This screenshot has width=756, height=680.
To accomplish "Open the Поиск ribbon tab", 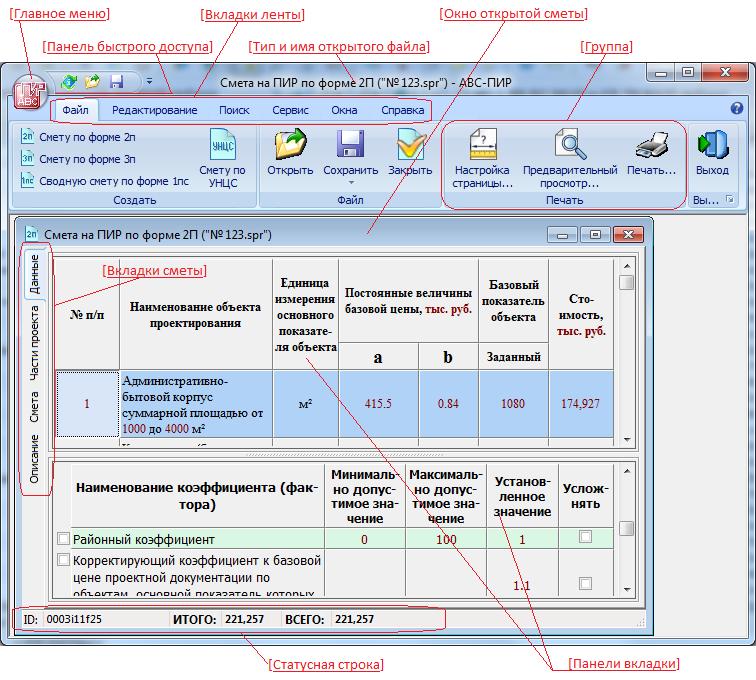I will 234,110.
